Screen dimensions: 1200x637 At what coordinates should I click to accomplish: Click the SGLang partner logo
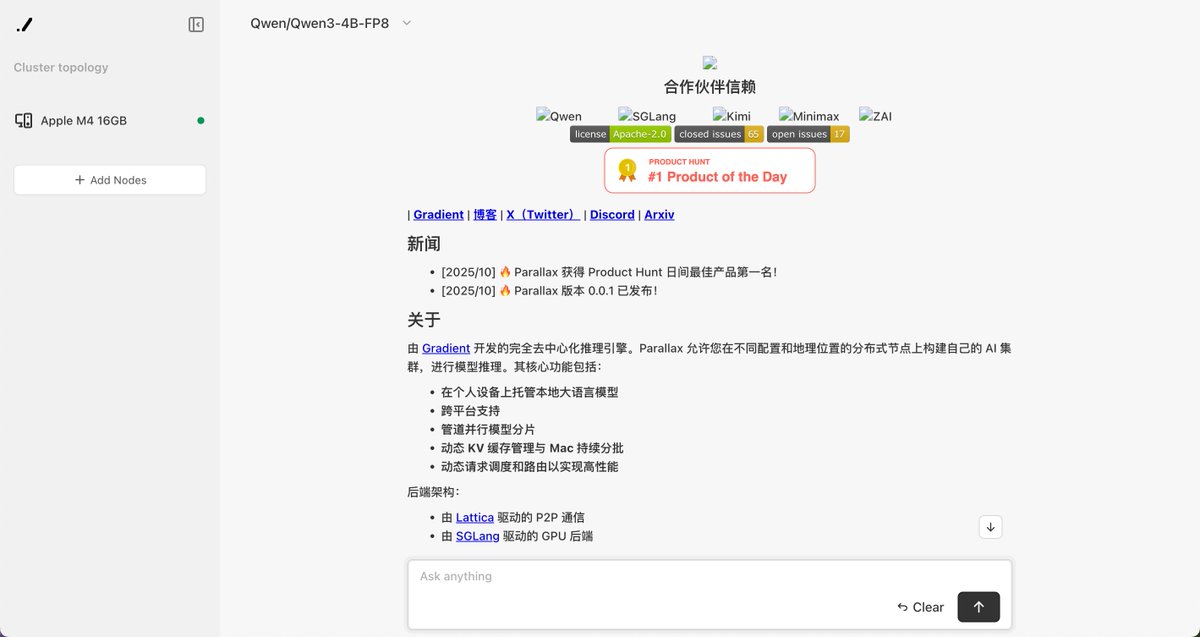click(645, 116)
